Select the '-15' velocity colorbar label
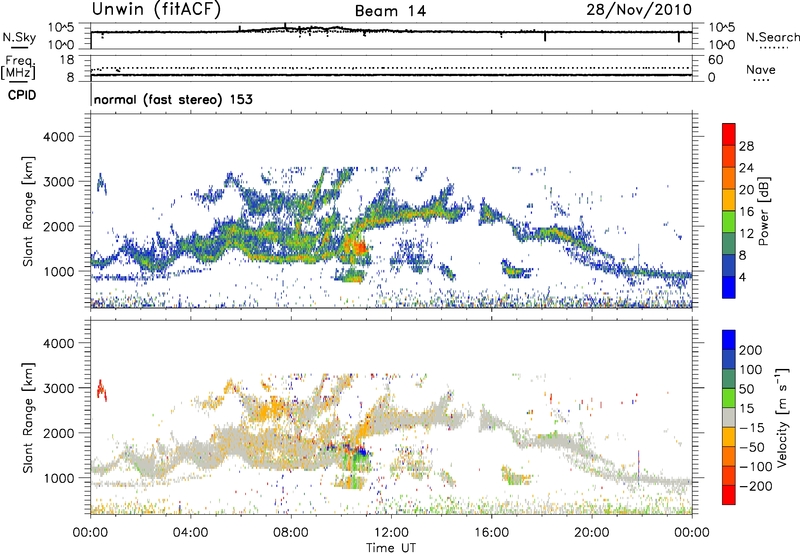Image resolution: width=800 pixels, height=554 pixels. pos(752,427)
